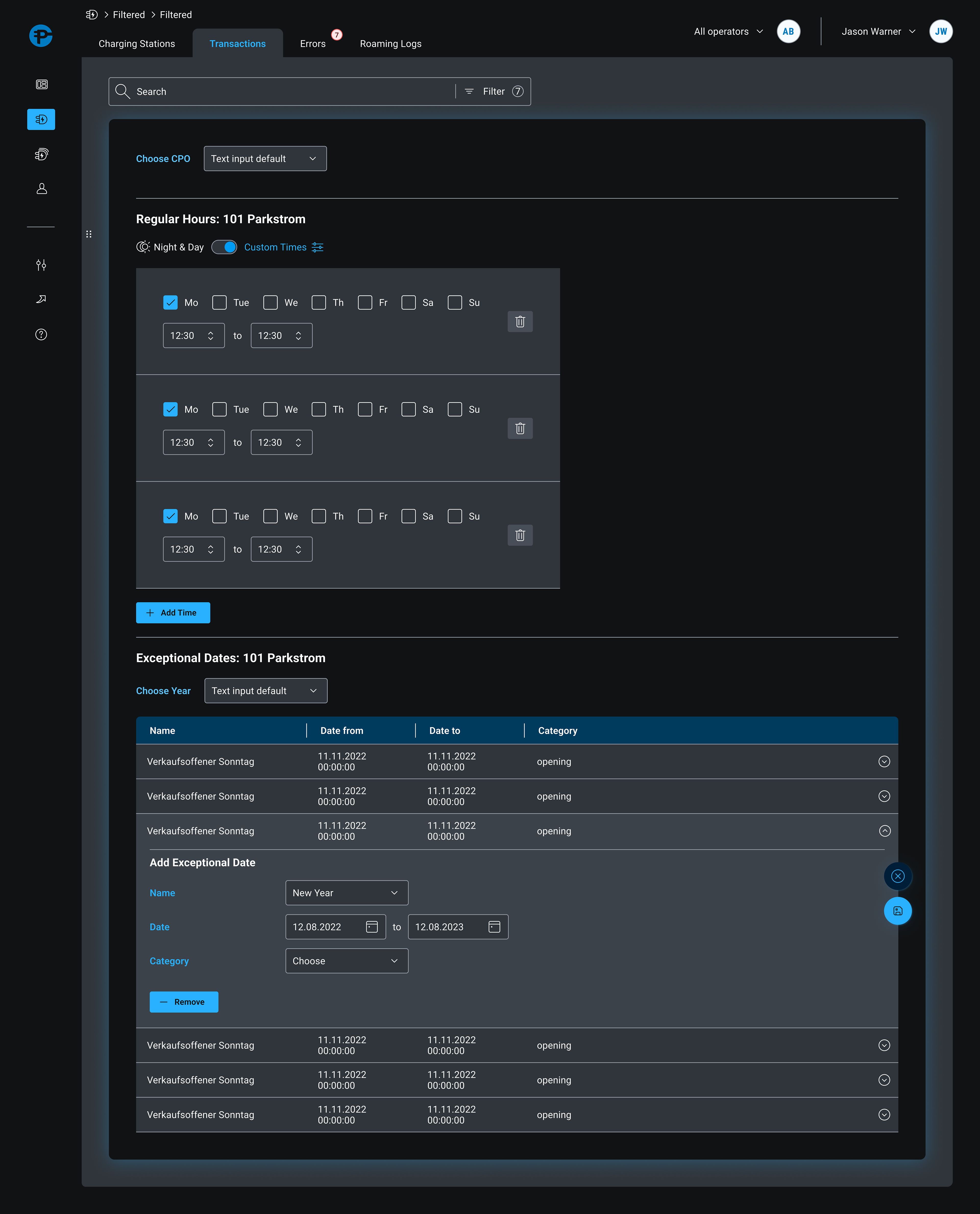Open the Filter button with 7
The width and height of the screenshot is (980, 1214).
494,91
